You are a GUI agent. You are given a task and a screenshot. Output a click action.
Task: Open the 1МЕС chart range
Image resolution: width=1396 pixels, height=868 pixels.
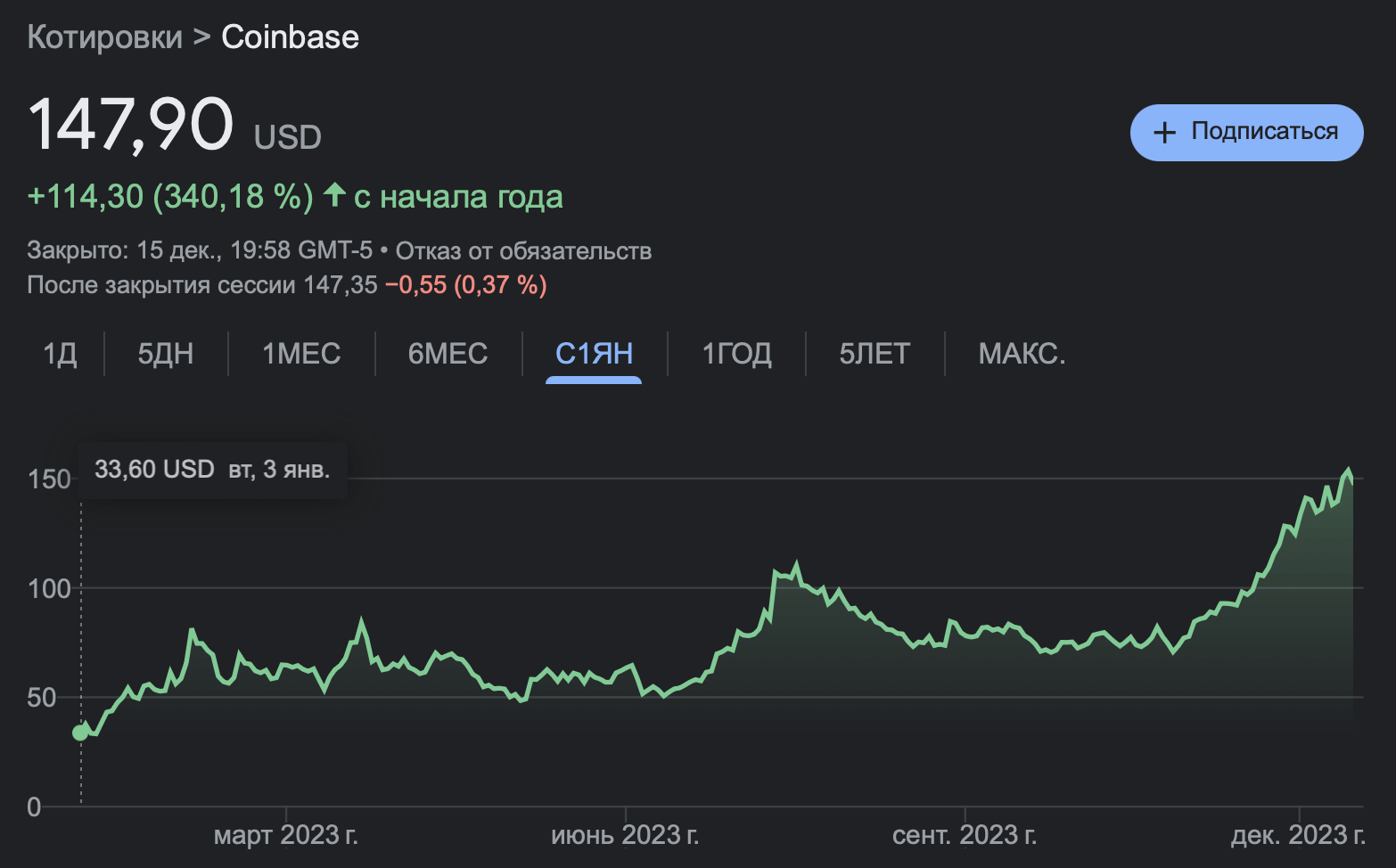301,354
